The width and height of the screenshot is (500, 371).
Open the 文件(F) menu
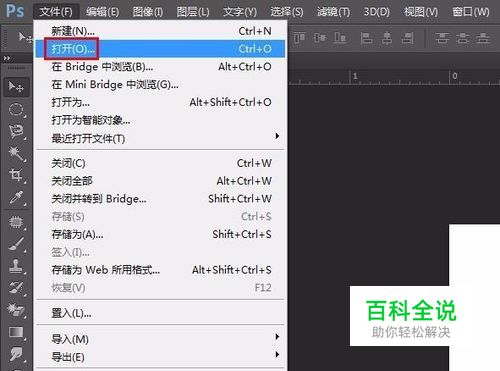[56, 12]
